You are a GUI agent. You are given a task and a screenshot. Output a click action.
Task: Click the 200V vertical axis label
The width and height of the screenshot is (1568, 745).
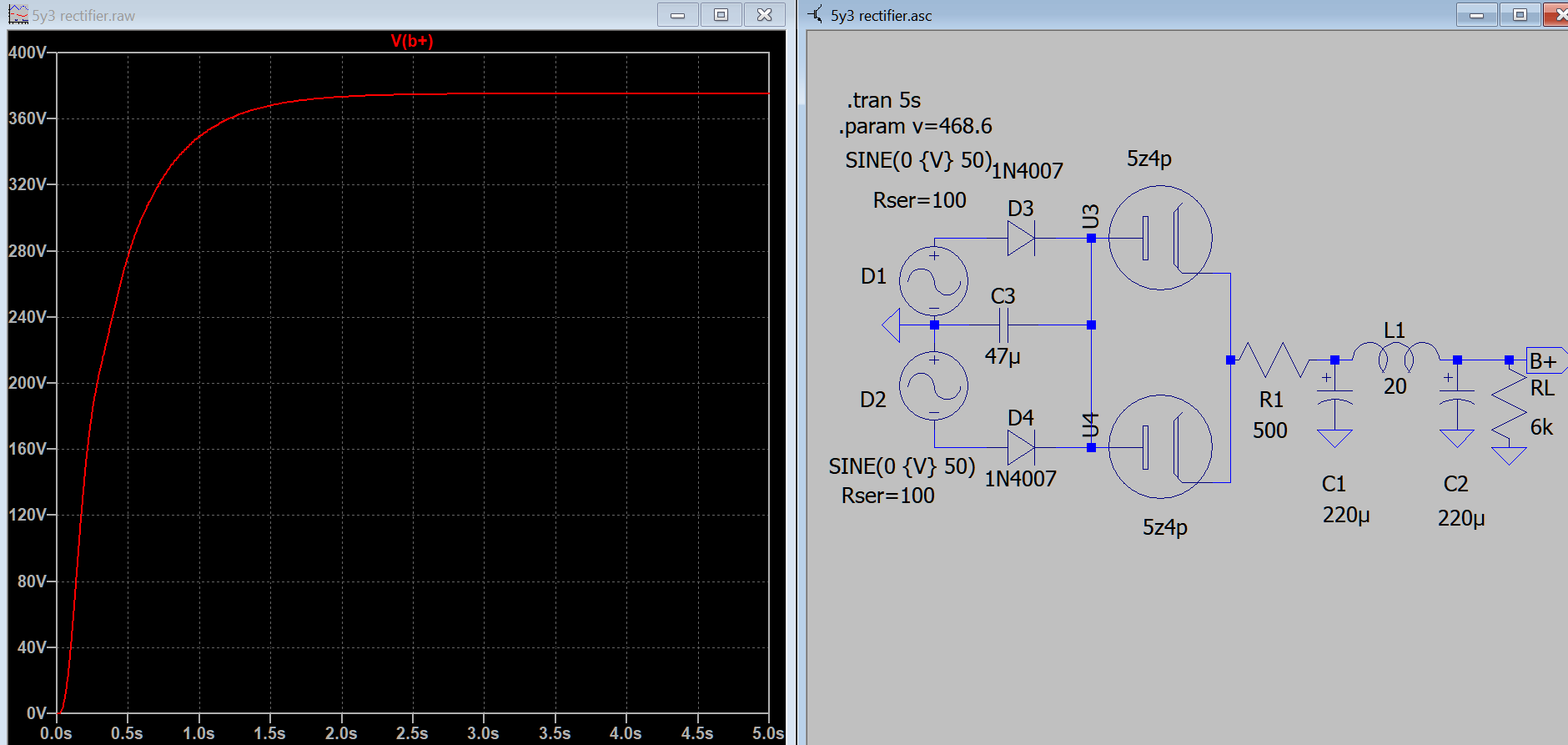click(28, 383)
